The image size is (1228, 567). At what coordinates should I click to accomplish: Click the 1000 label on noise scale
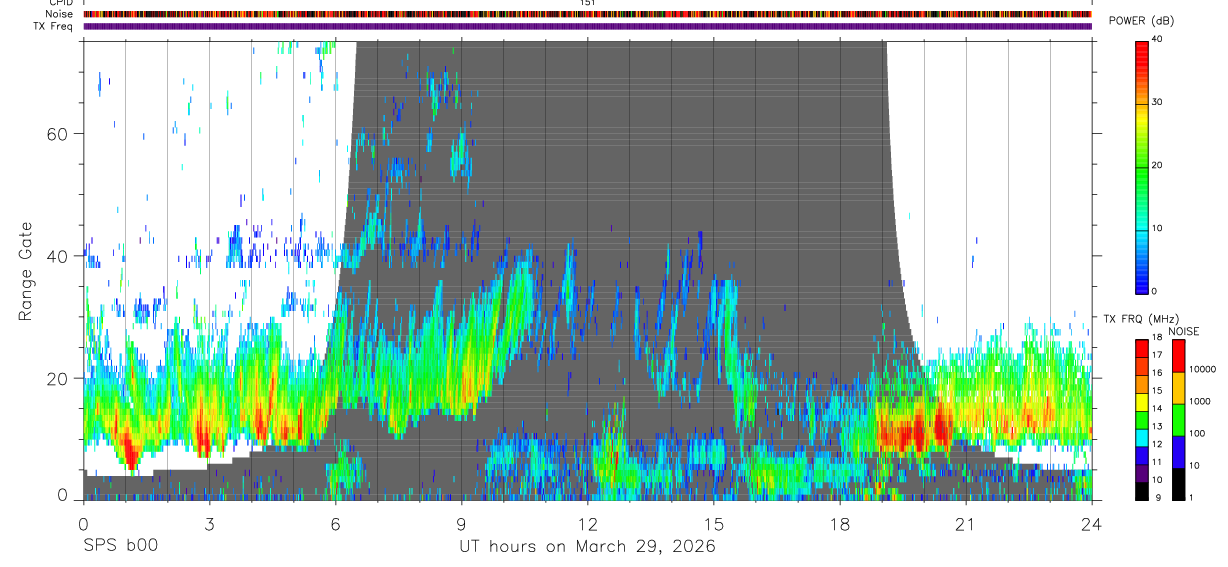click(x=1198, y=401)
